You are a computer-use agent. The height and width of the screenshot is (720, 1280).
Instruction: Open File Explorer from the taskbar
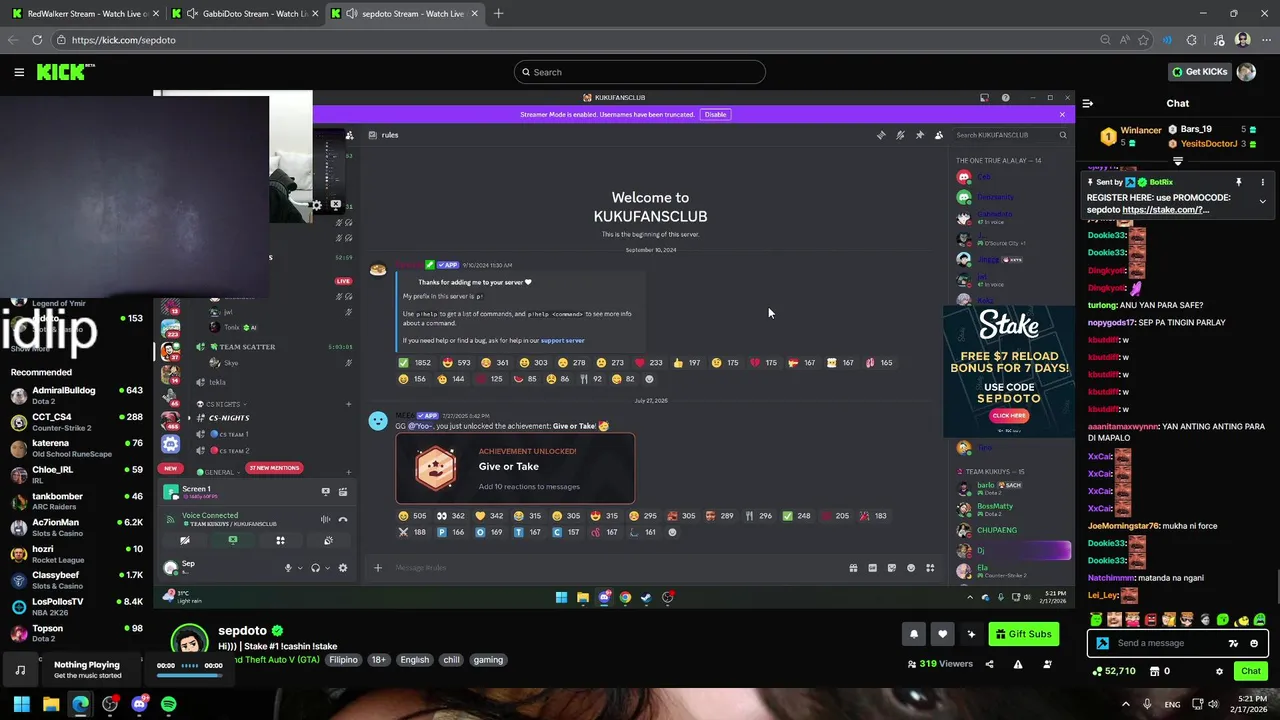coord(51,704)
